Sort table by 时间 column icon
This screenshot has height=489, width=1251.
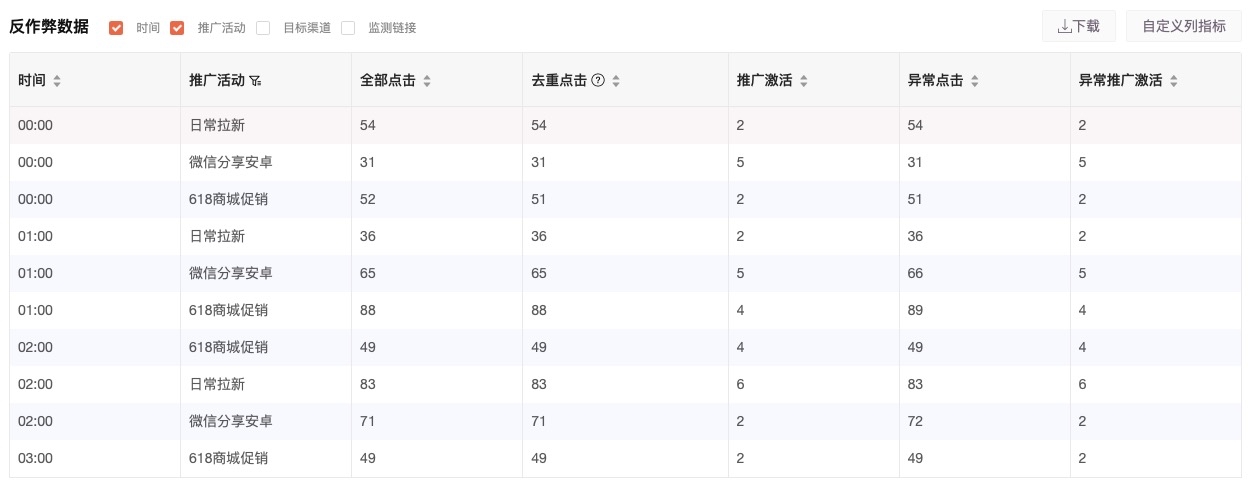[x=57, y=81]
